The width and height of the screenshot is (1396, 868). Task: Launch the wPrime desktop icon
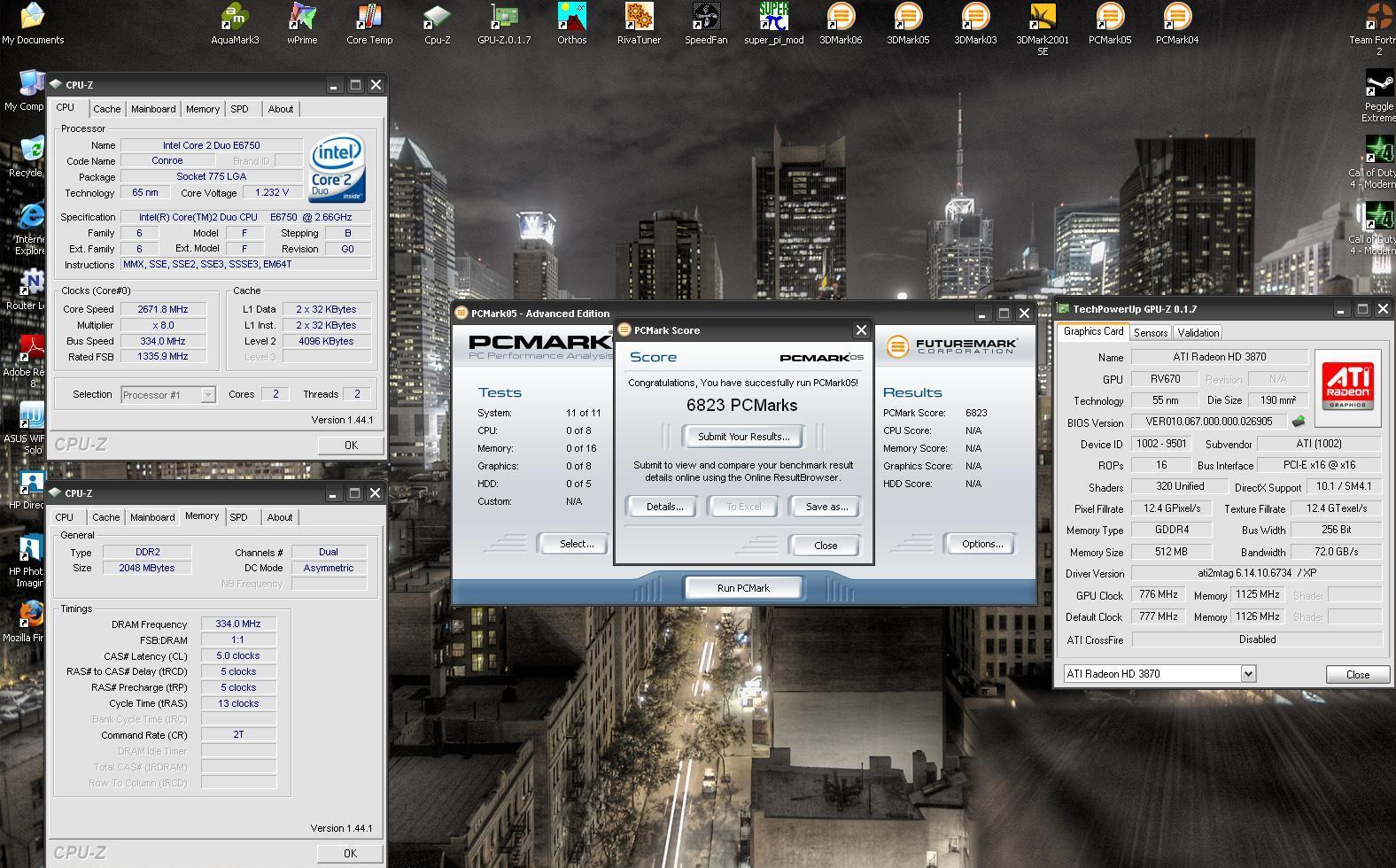pos(302,23)
